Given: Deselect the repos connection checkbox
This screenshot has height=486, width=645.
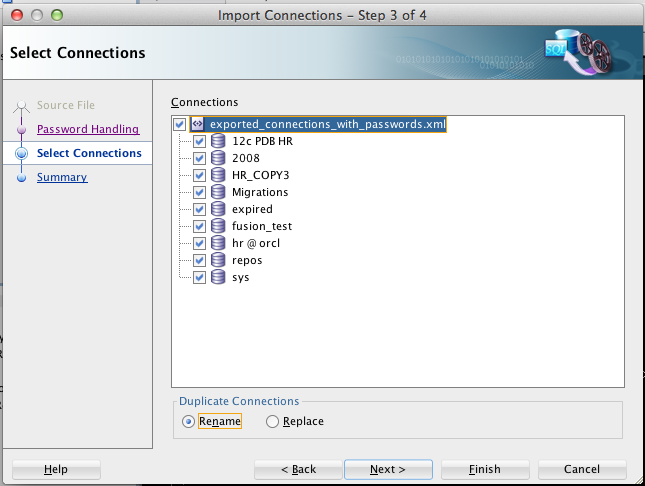Looking at the screenshot, I should coord(200,260).
